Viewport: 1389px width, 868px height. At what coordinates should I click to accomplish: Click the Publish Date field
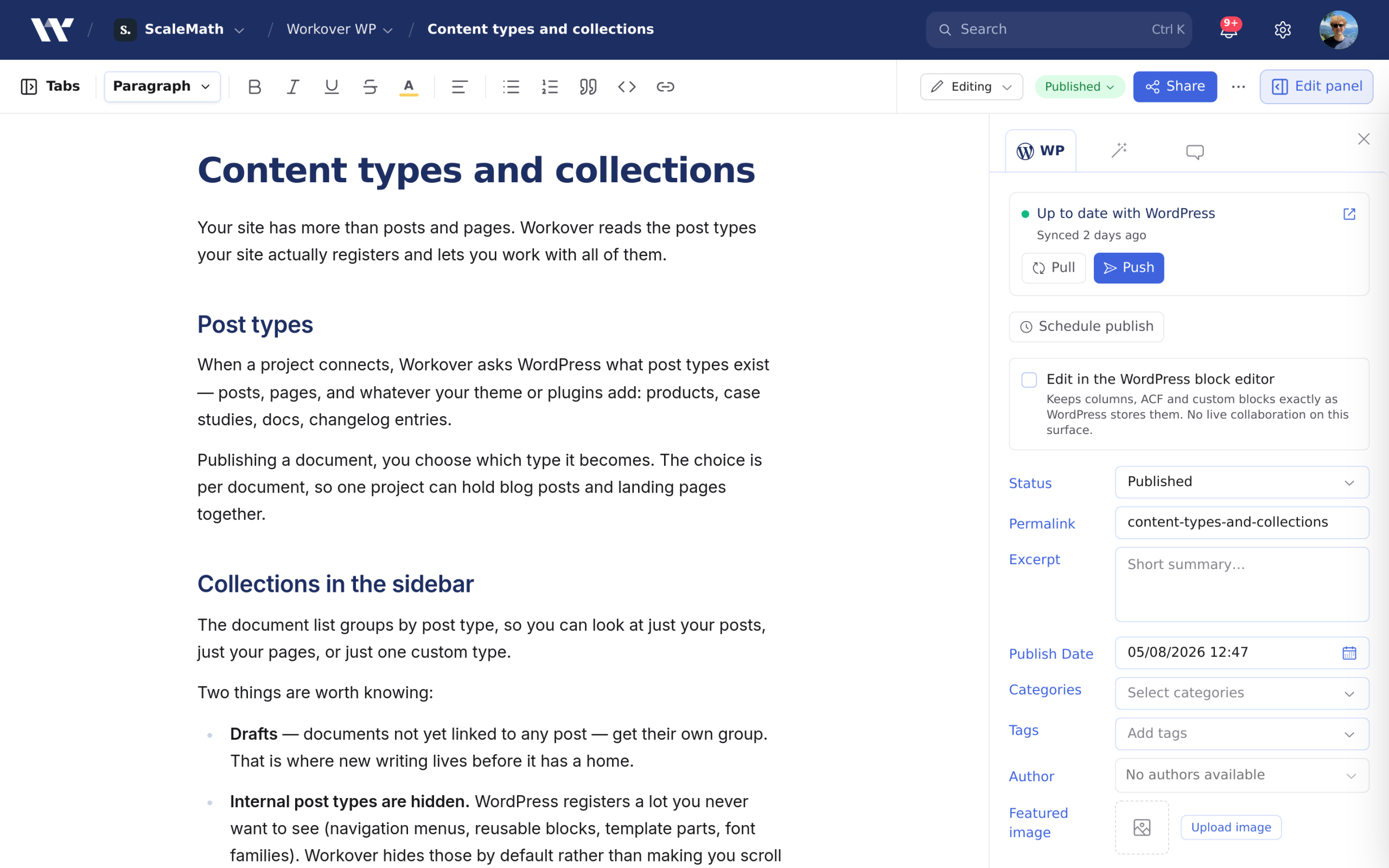coord(1241,653)
